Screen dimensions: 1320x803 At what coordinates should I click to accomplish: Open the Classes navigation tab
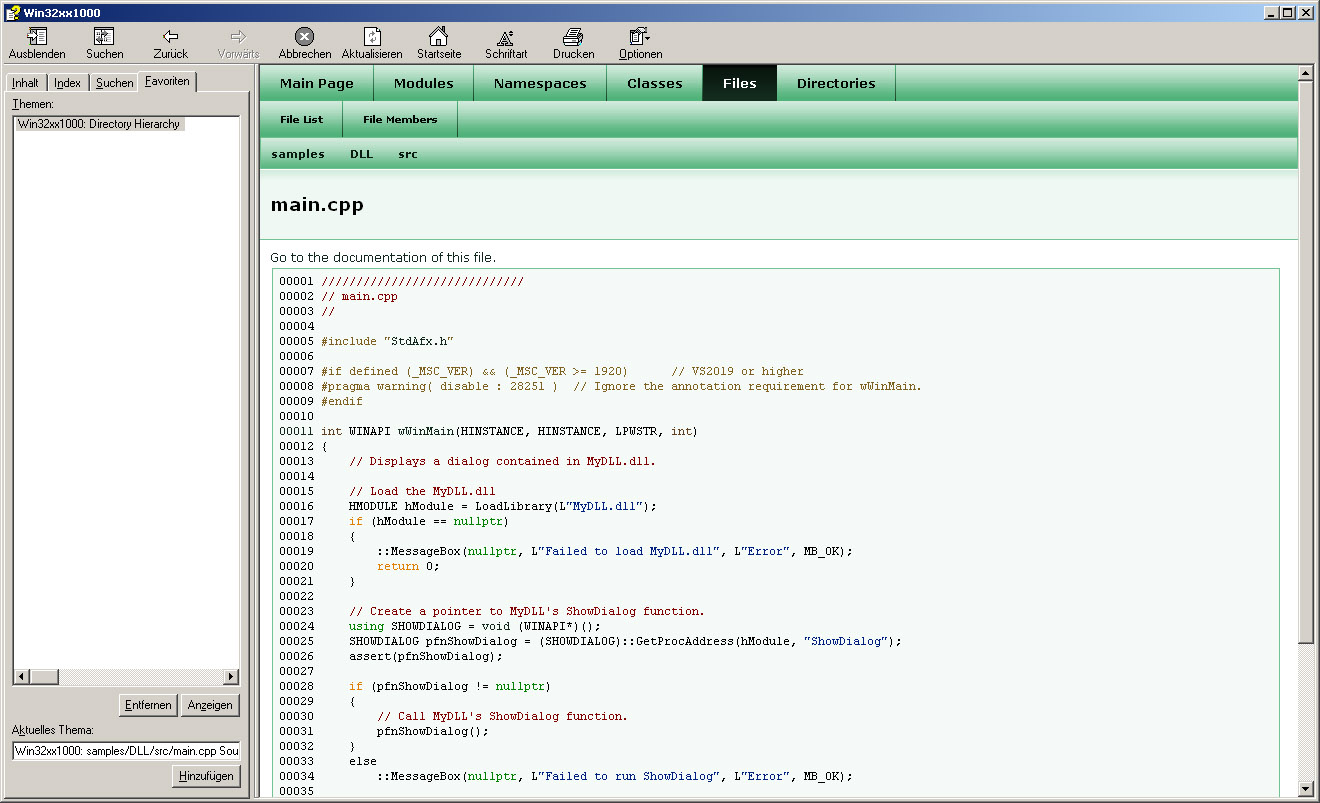tap(654, 84)
